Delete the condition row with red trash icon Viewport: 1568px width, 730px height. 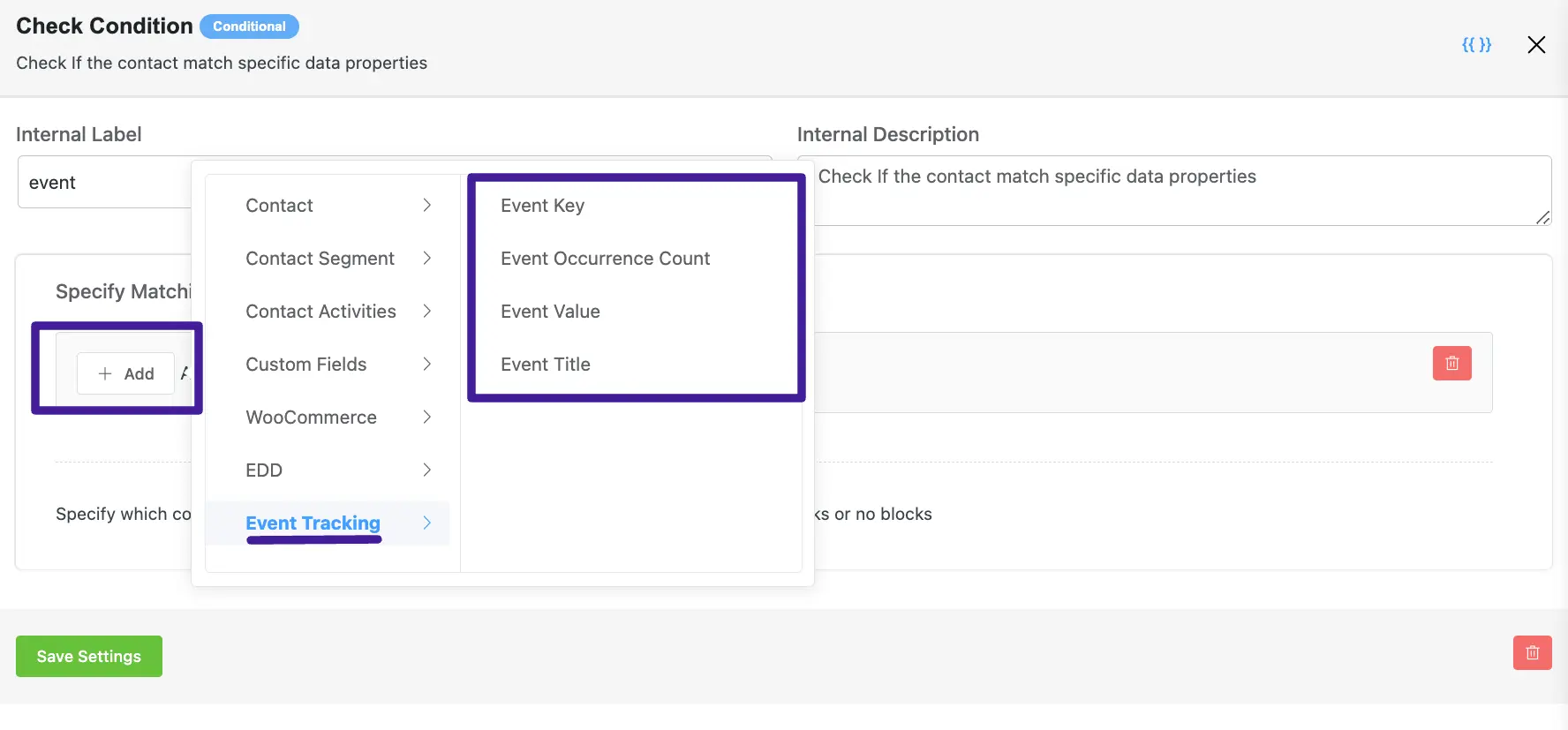(x=1451, y=363)
